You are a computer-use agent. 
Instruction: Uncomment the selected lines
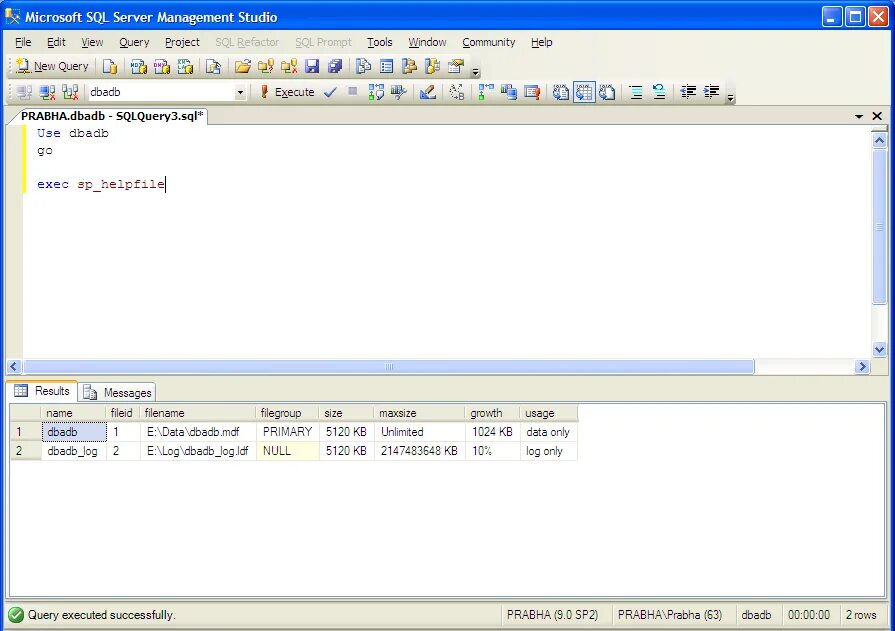pos(659,92)
